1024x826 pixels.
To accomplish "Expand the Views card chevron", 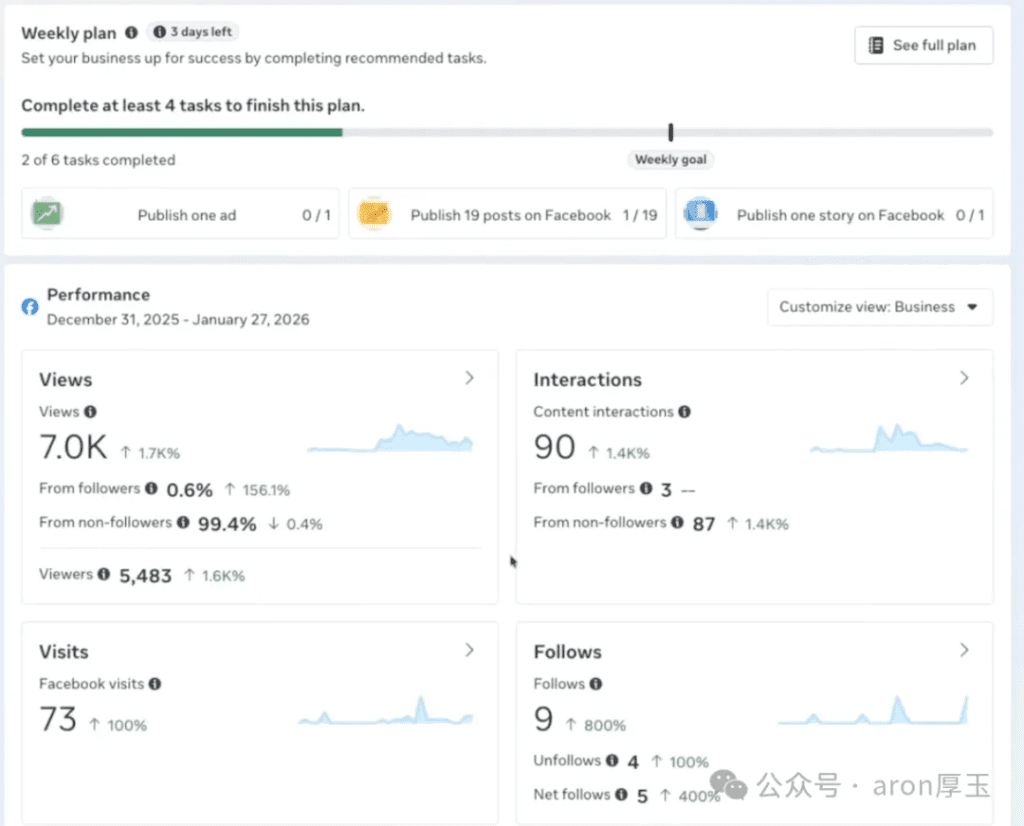I will pos(470,378).
